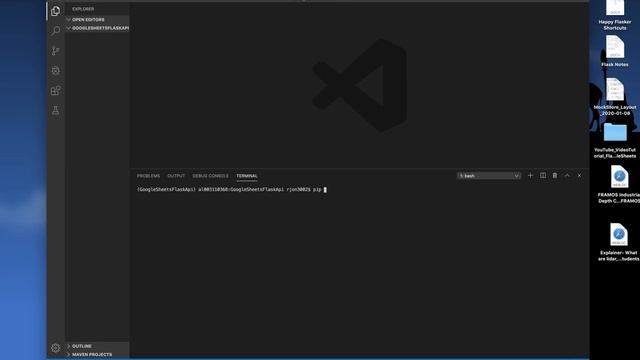
Task: Expand the Outline section
Action: tap(97, 346)
